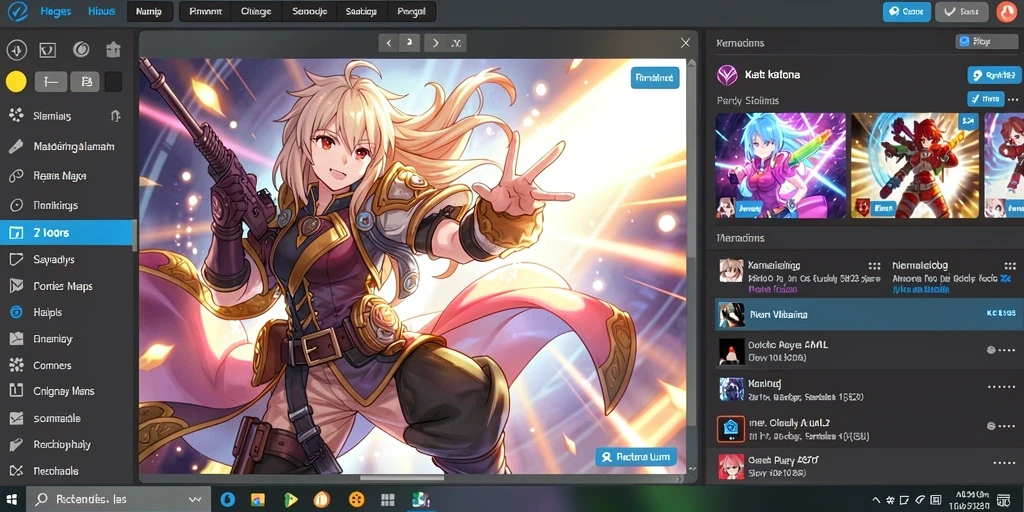
Task: Click the circular down-arrow icon in sidebar
Action: (x=16, y=50)
